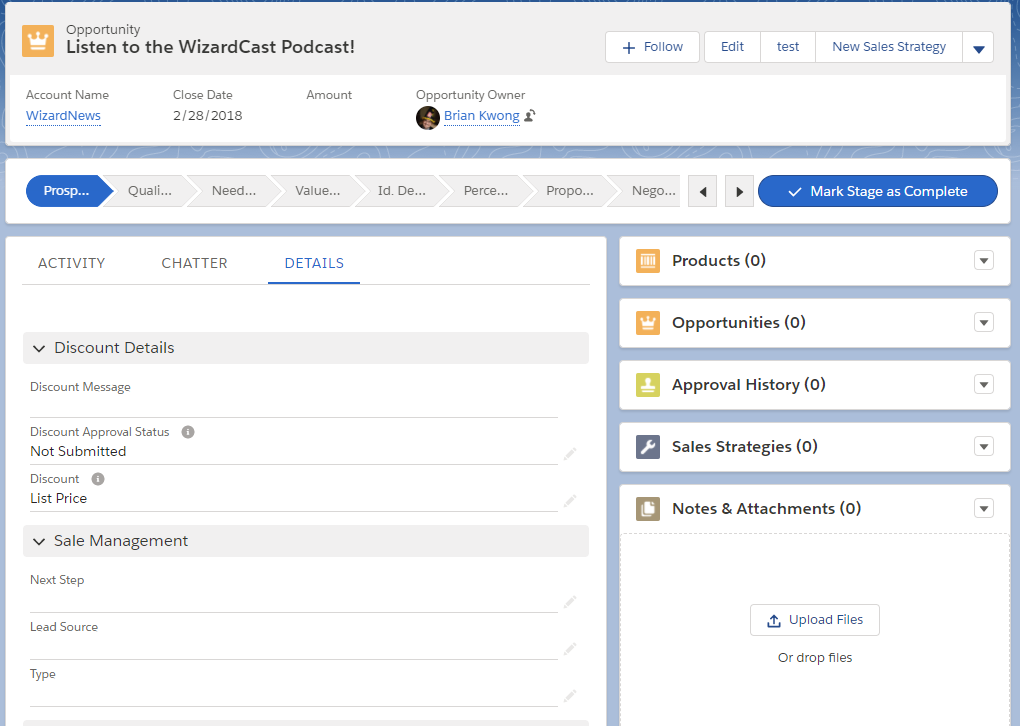
Task: Edit Next Step via pencil icon
Action: pyautogui.click(x=570, y=602)
